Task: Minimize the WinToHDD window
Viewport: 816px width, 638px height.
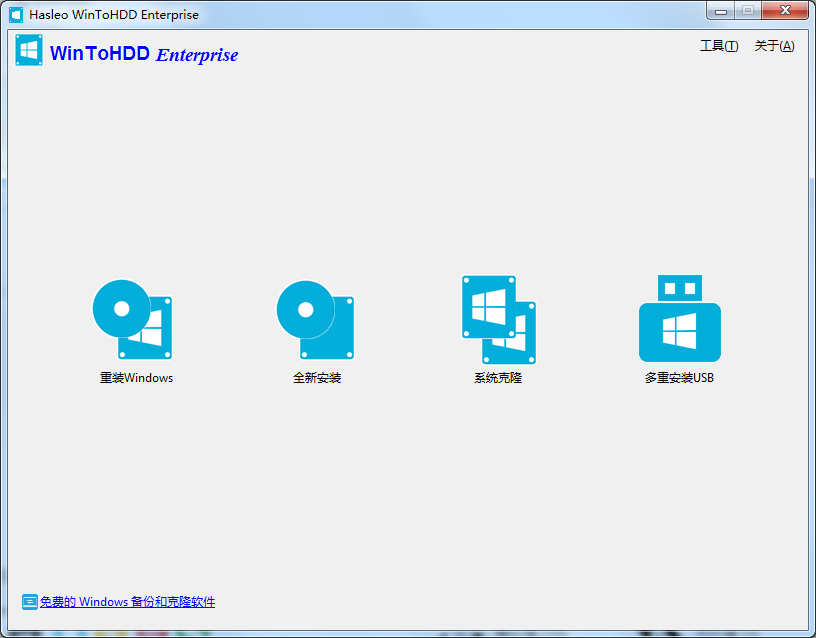Action: point(720,11)
